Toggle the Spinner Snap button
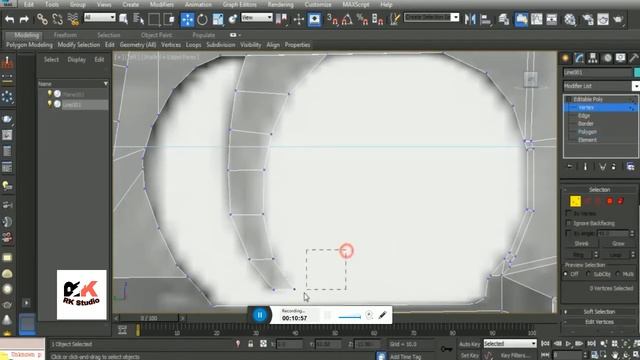The height and width of the screenshot is (360, 640). (x=377, y=19)
